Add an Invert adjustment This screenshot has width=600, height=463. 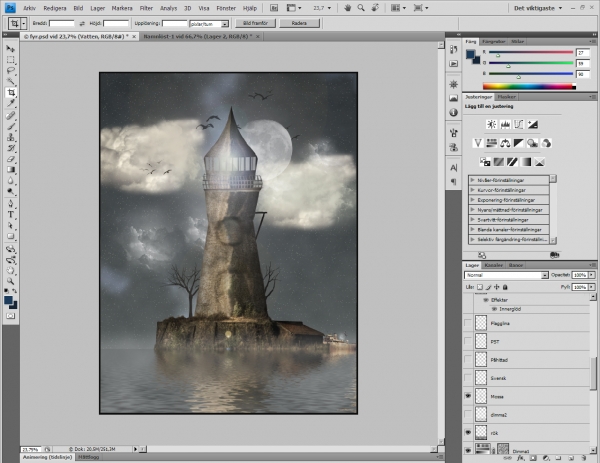pyautogui.click(x=485, y=162)
